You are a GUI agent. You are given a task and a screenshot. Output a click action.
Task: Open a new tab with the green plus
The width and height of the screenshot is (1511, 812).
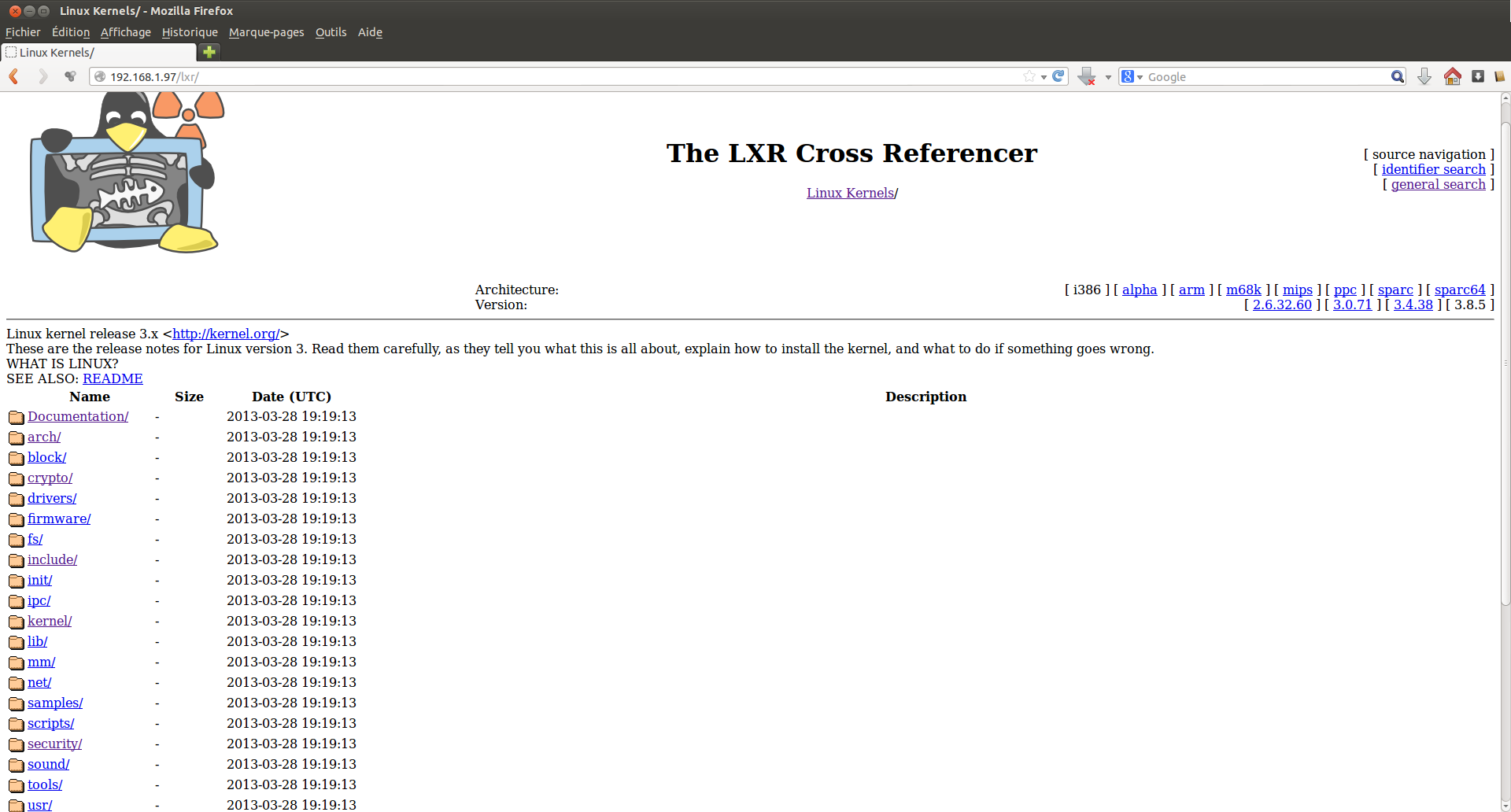click(x=209, y=52)
